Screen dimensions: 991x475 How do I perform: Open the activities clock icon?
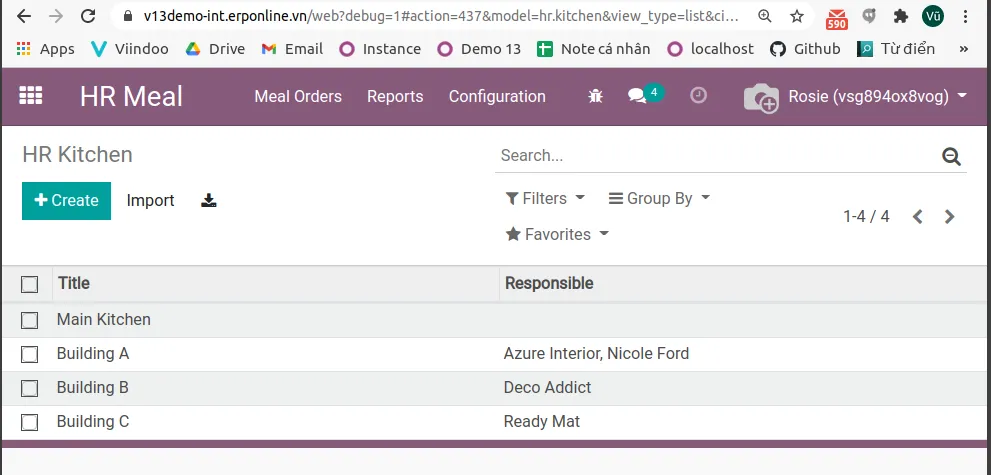pyautogui.click(x=698, y=95)
